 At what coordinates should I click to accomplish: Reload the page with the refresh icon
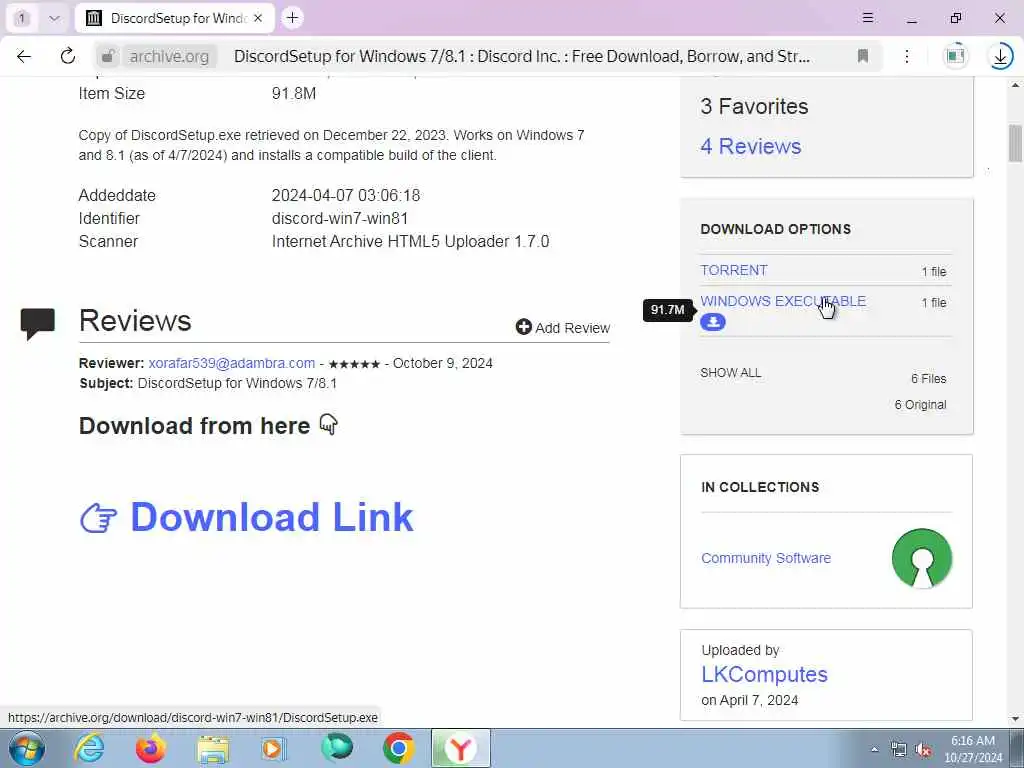click(67, 56)
